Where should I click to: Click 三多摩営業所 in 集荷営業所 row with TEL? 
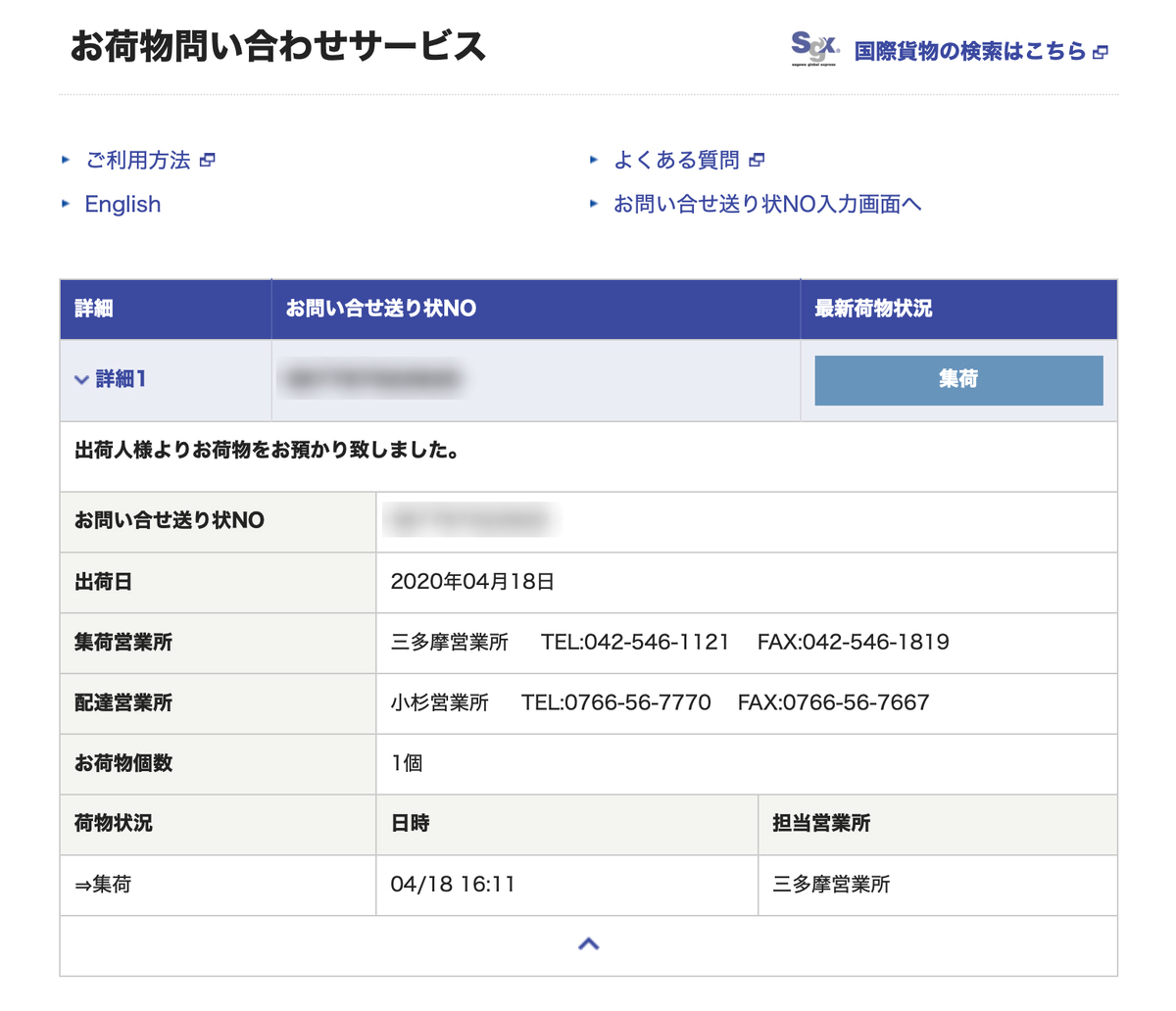pyautogui.click(x=450, y=642)
